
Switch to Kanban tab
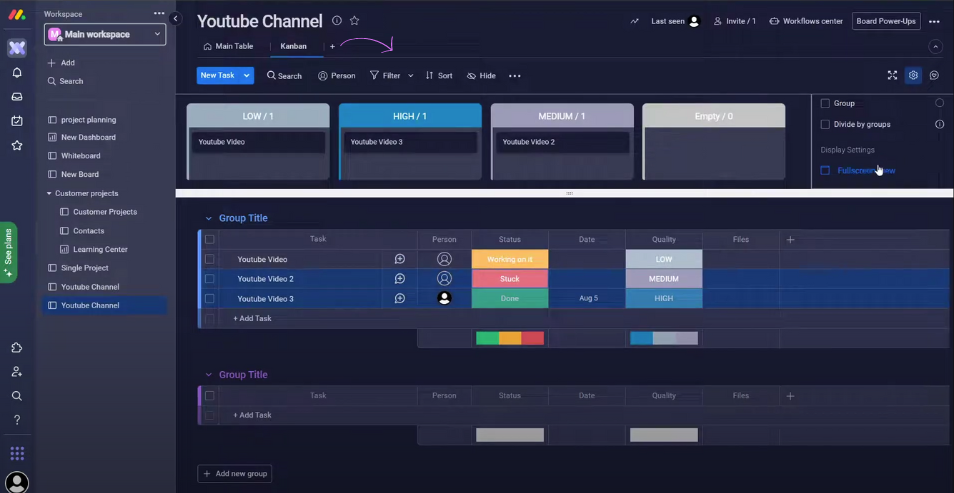293,46
